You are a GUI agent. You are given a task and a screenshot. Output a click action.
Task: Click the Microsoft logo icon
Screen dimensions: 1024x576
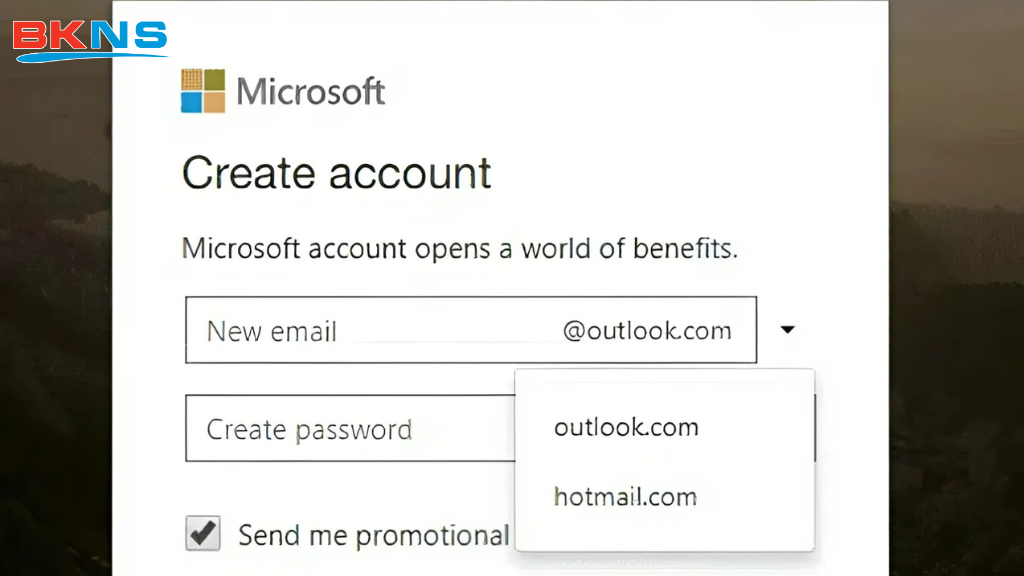click(203, 90)
